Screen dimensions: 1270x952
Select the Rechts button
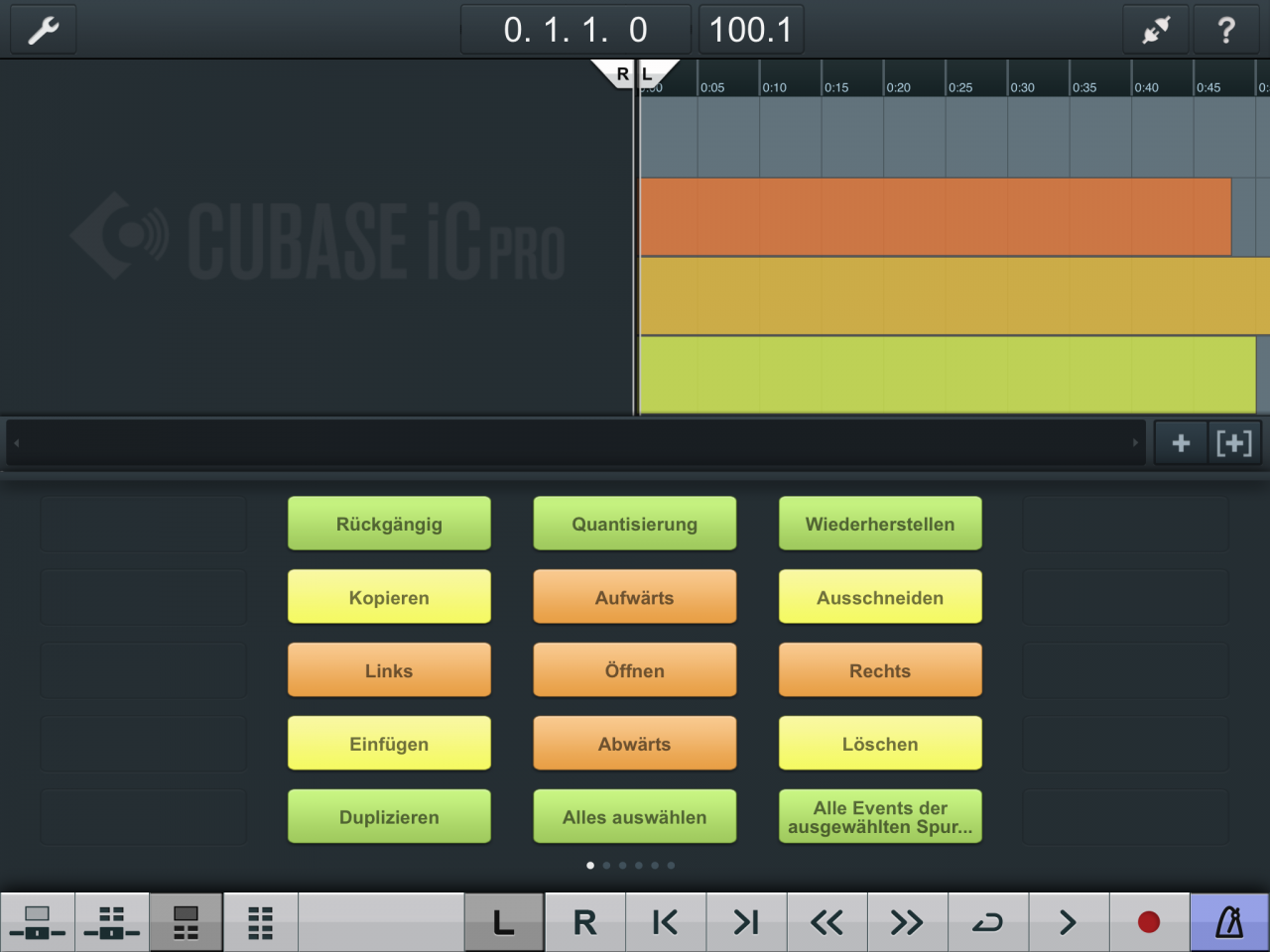click(880, 670)
